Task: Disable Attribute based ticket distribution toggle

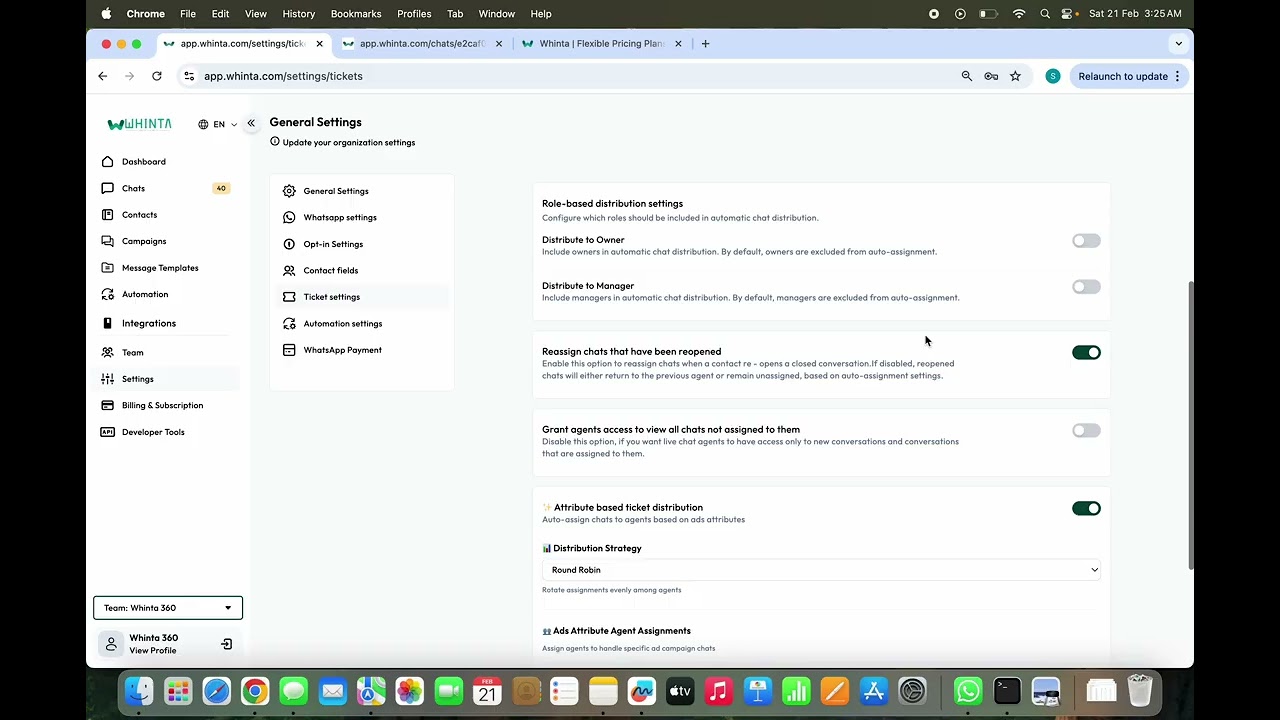Action: coord(1086,509)
